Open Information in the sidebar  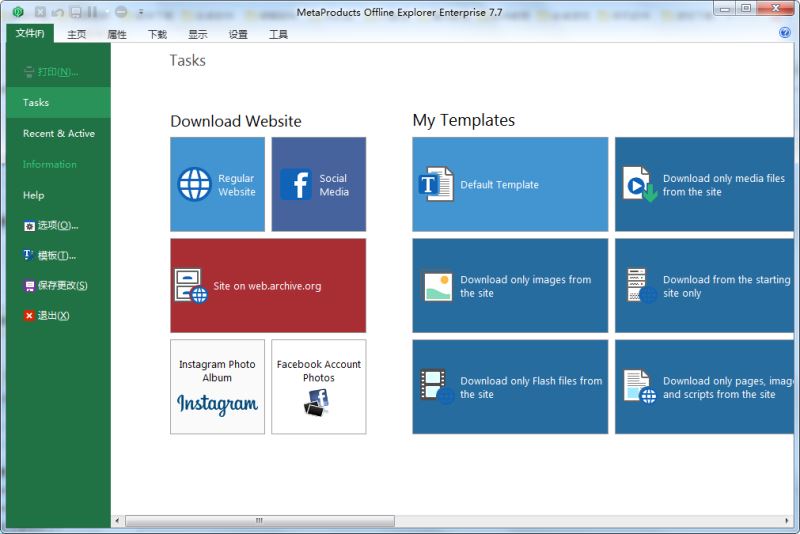59,164
